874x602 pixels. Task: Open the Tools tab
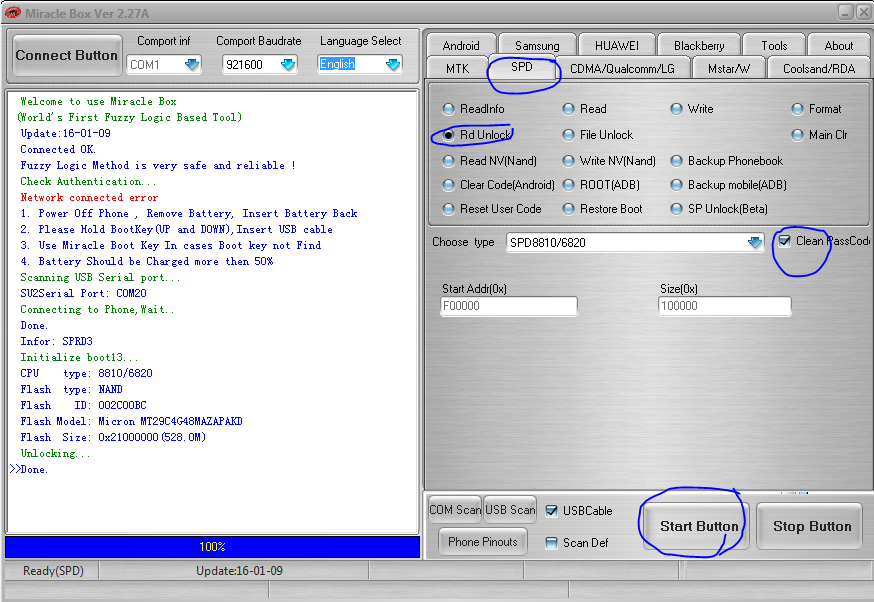[774, 45]
